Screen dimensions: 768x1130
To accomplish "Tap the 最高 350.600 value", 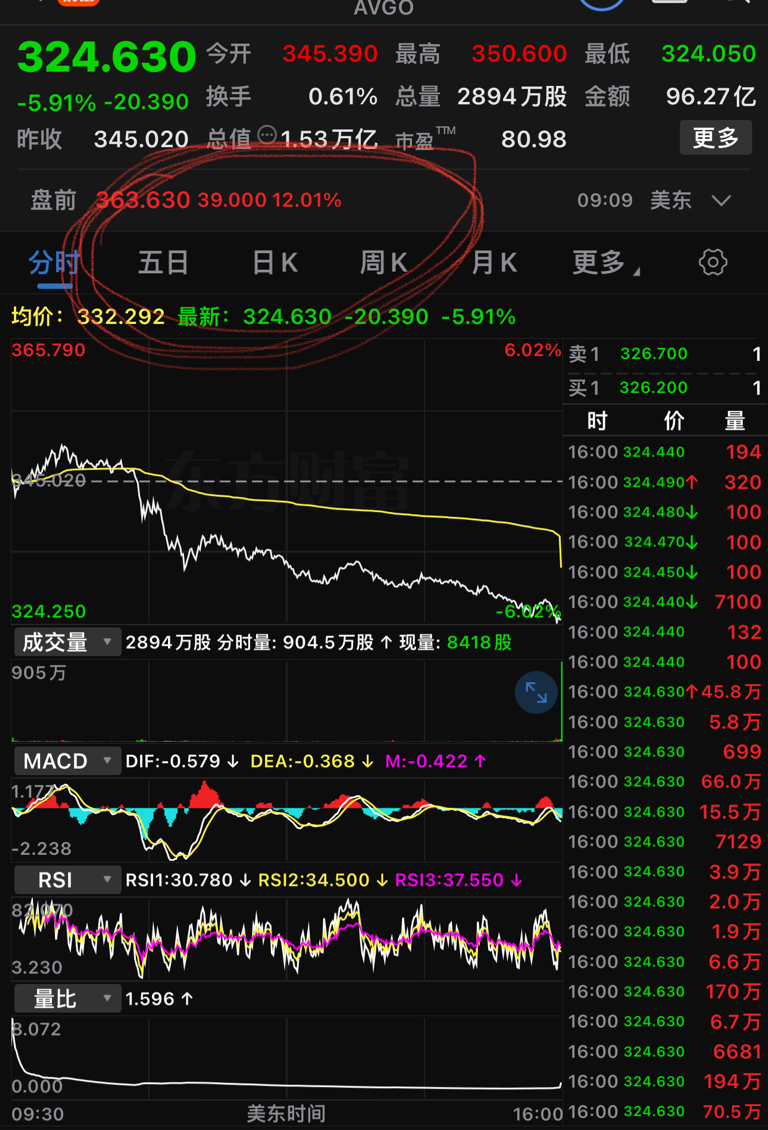I will [x=519, y=53].
